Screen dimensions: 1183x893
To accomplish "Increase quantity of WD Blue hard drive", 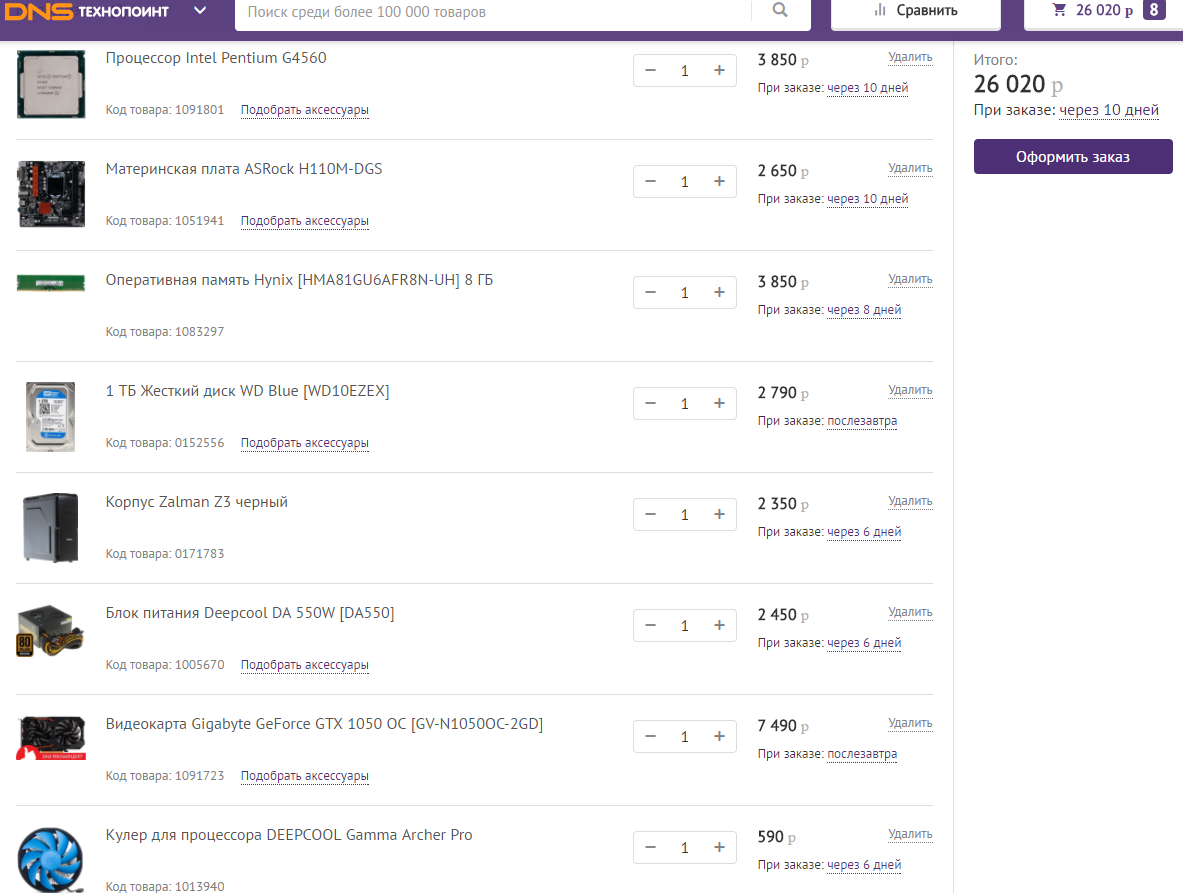I will (x=719, y=404).
